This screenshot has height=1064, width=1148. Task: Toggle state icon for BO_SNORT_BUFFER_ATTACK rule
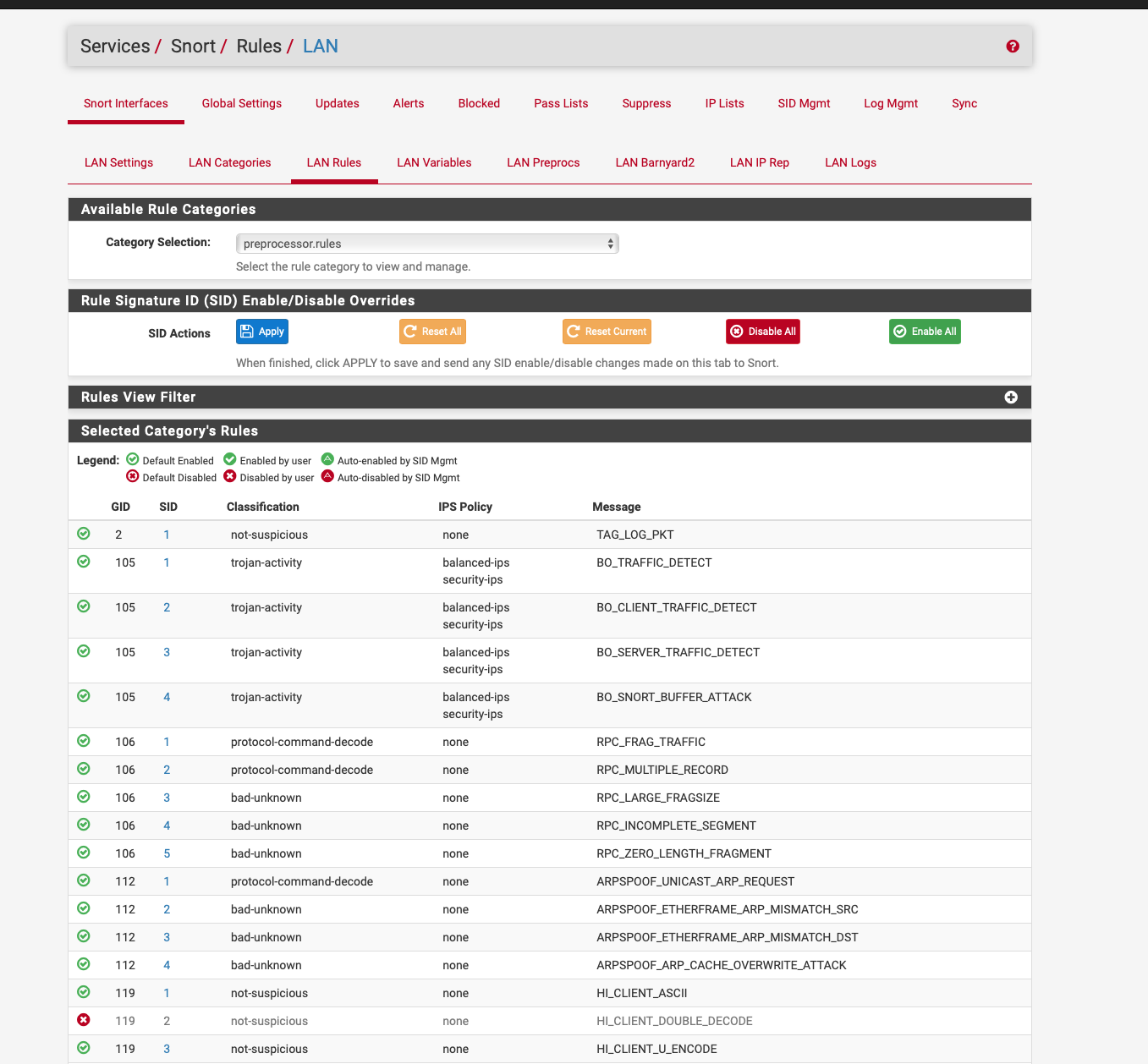(x=84, y=696)
